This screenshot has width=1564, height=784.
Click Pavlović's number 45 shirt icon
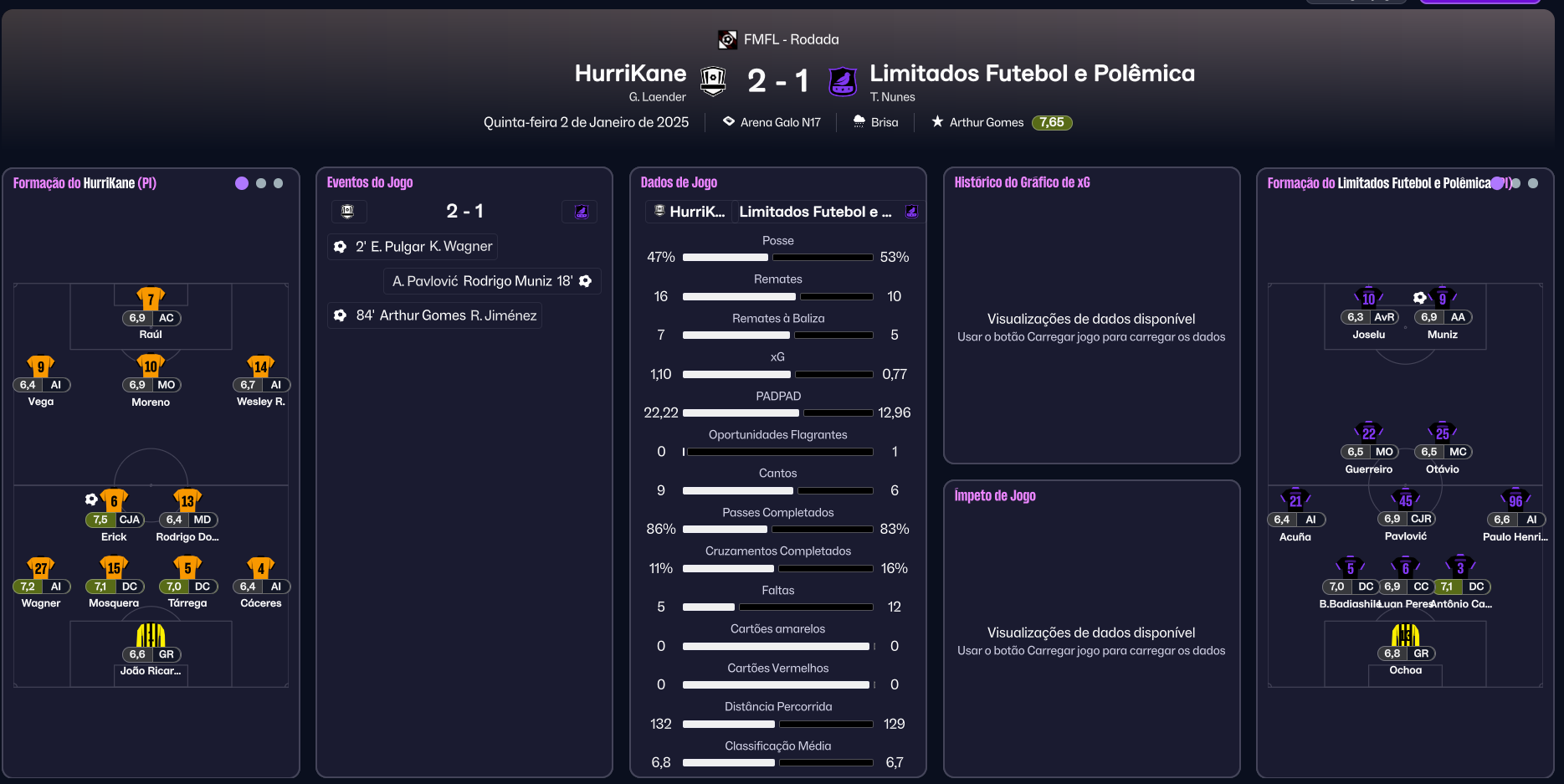1405,500
